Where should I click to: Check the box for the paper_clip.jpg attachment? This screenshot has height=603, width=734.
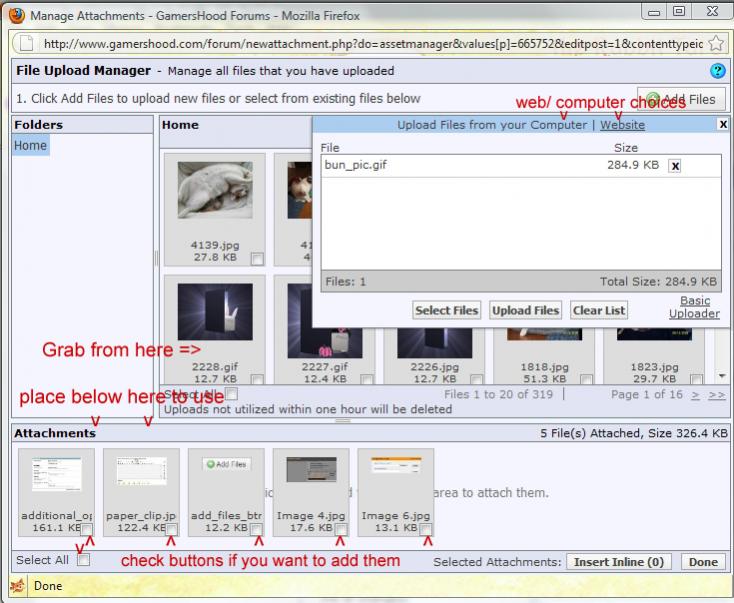pyautogui.click(x=172, y=529)
